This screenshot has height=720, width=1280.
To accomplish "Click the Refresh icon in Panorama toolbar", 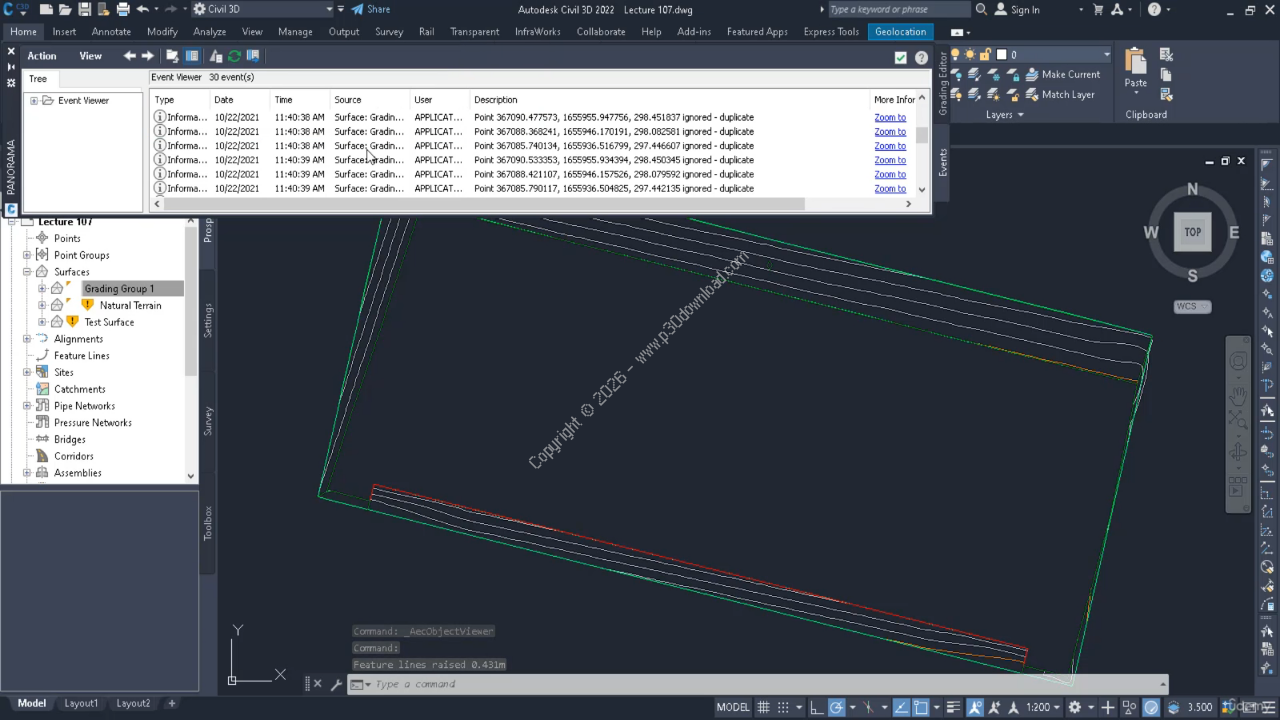I will (x=234, y=56).
